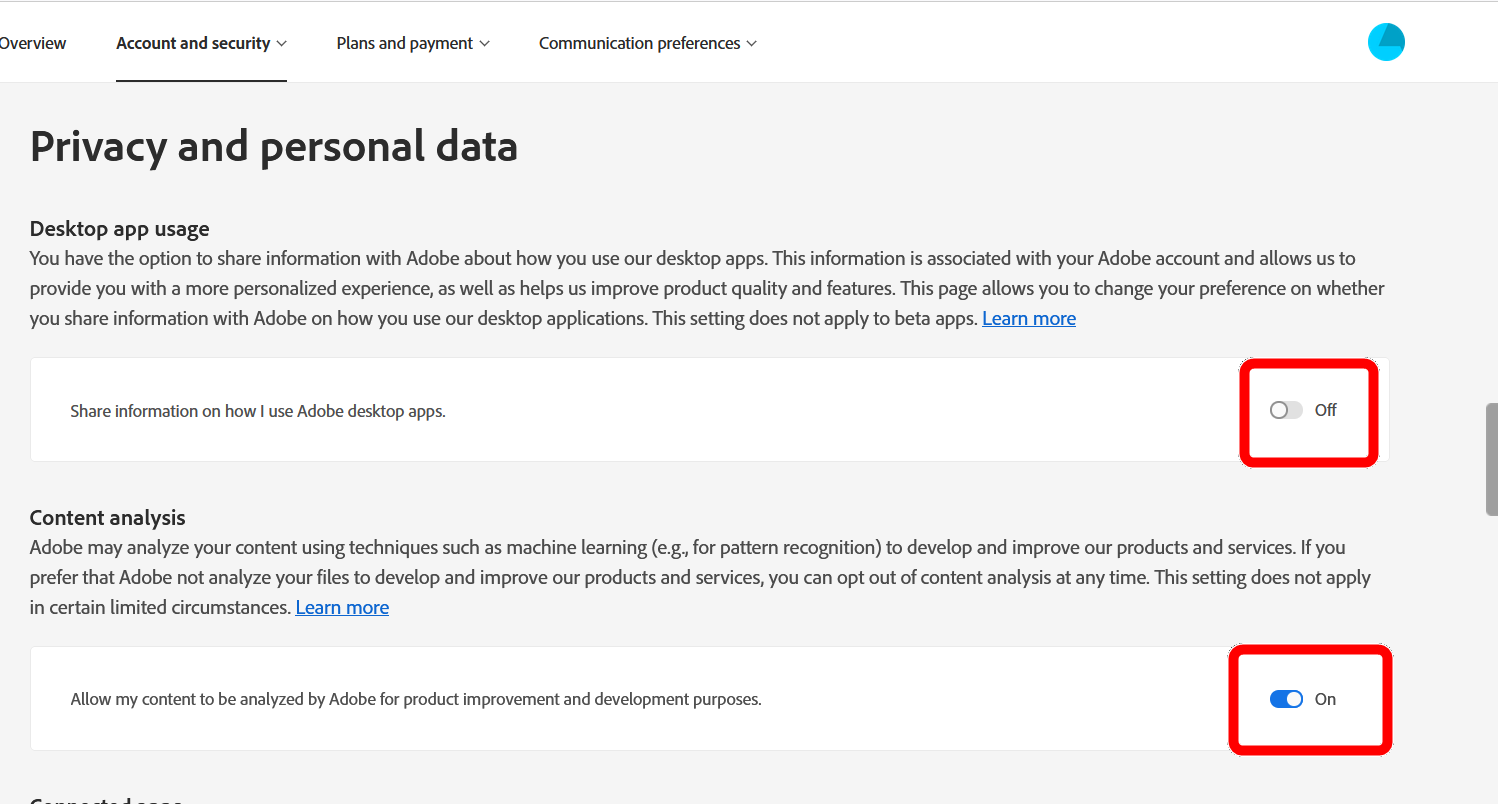Click the Content analysis section heading
The height and width of the screenshot is (804, 1498).
[x=107, y=517]
